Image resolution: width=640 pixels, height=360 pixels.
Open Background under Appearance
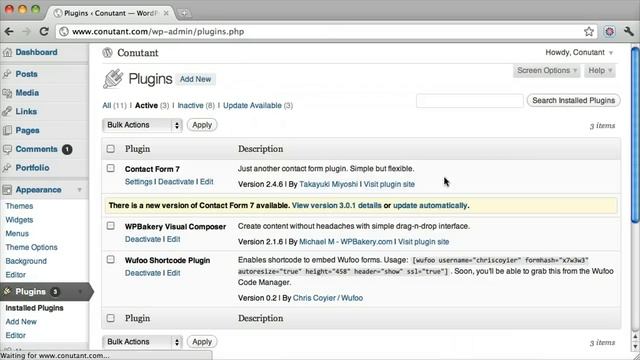tap(26, 261)
